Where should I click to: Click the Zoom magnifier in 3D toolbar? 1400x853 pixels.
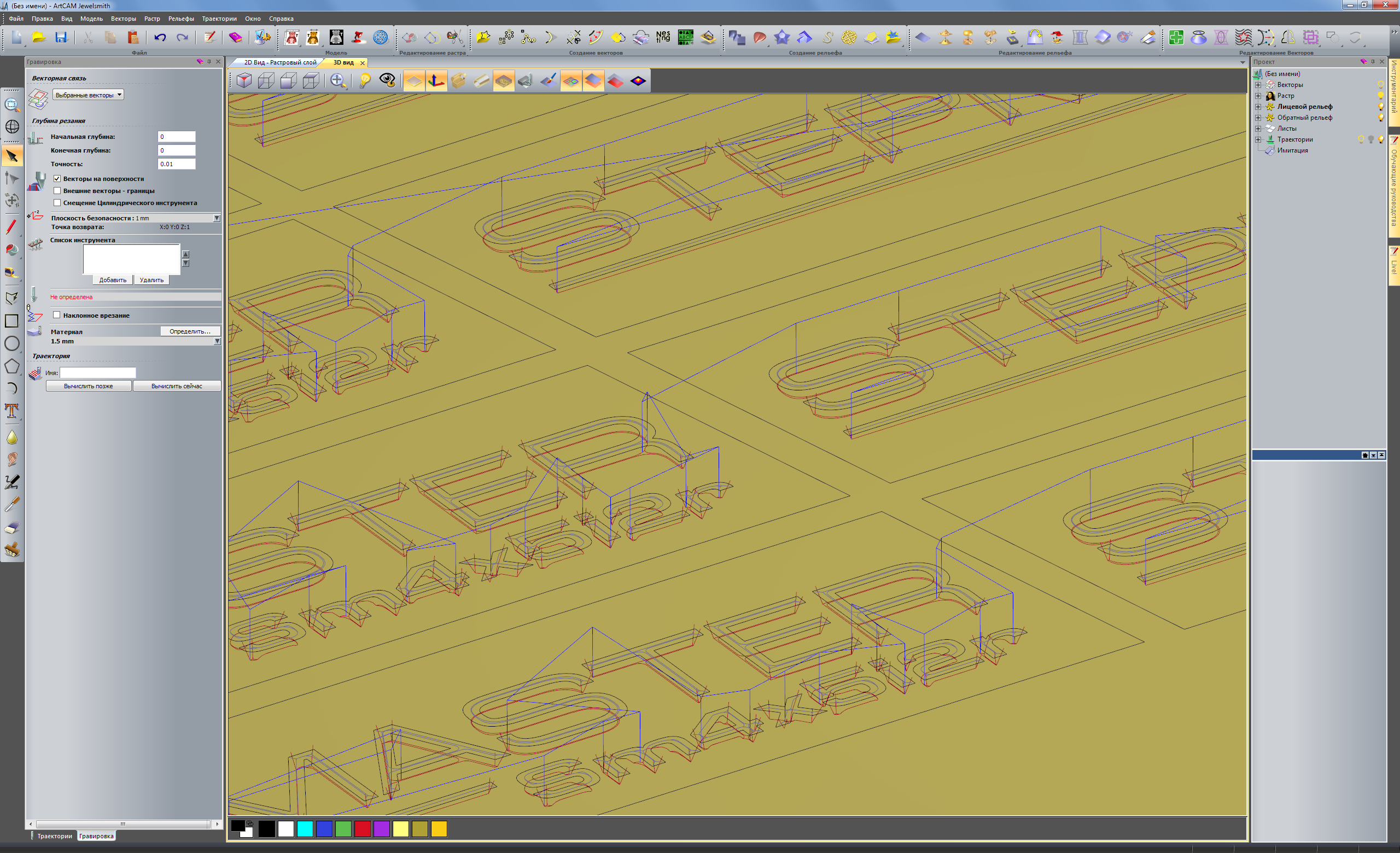tap(337, 80)
